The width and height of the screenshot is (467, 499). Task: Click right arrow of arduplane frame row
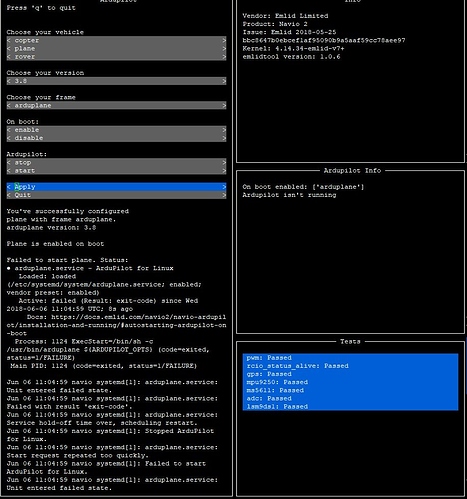[x=224, y=105]
